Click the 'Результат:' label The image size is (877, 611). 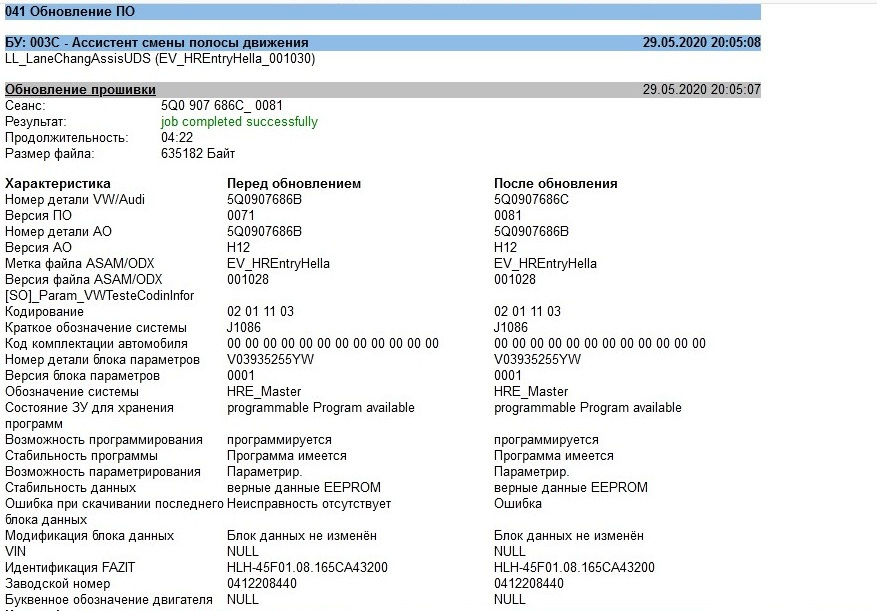tap(35, 122)
